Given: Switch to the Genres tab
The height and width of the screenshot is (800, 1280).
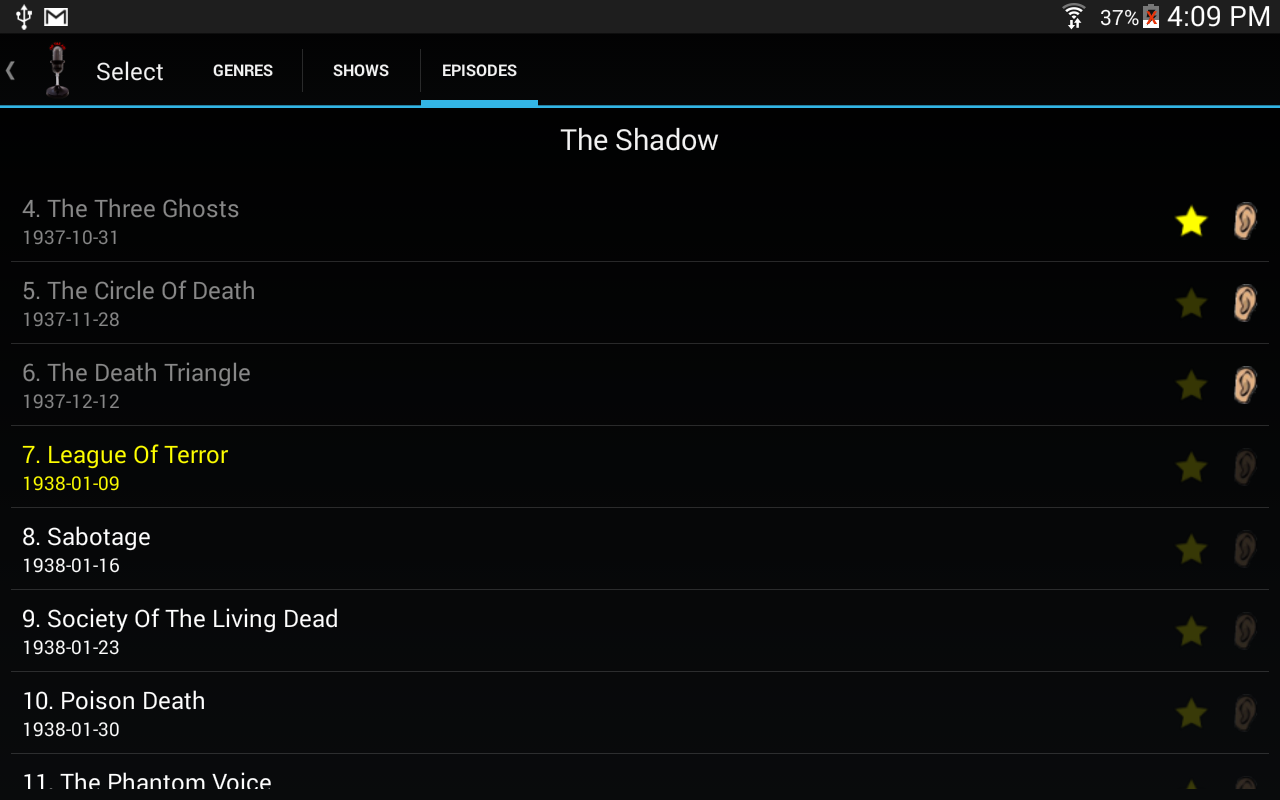Looking at the screenshot, I should pyautogui.click(x=243, y=71).
